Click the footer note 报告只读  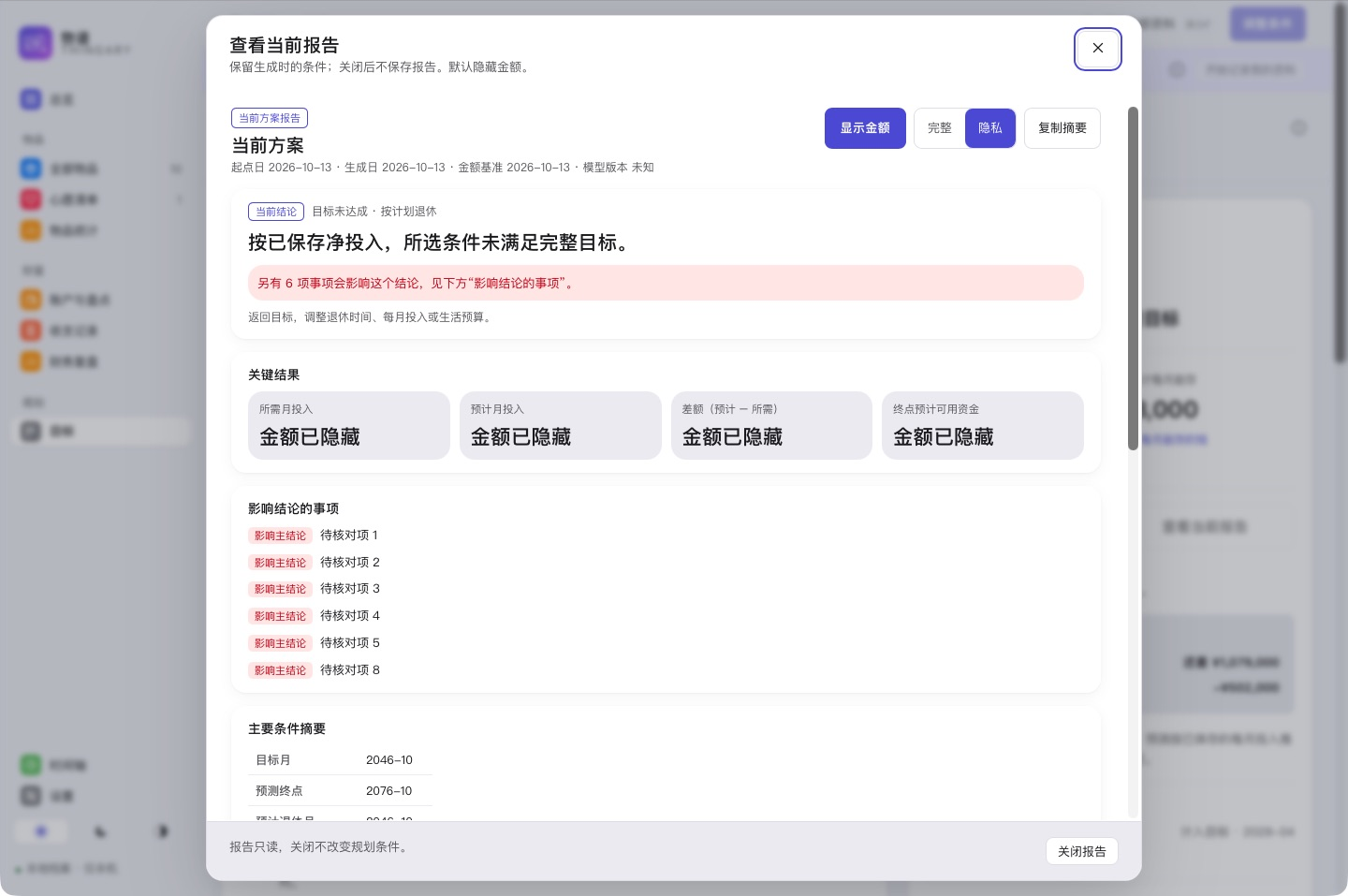318,847
